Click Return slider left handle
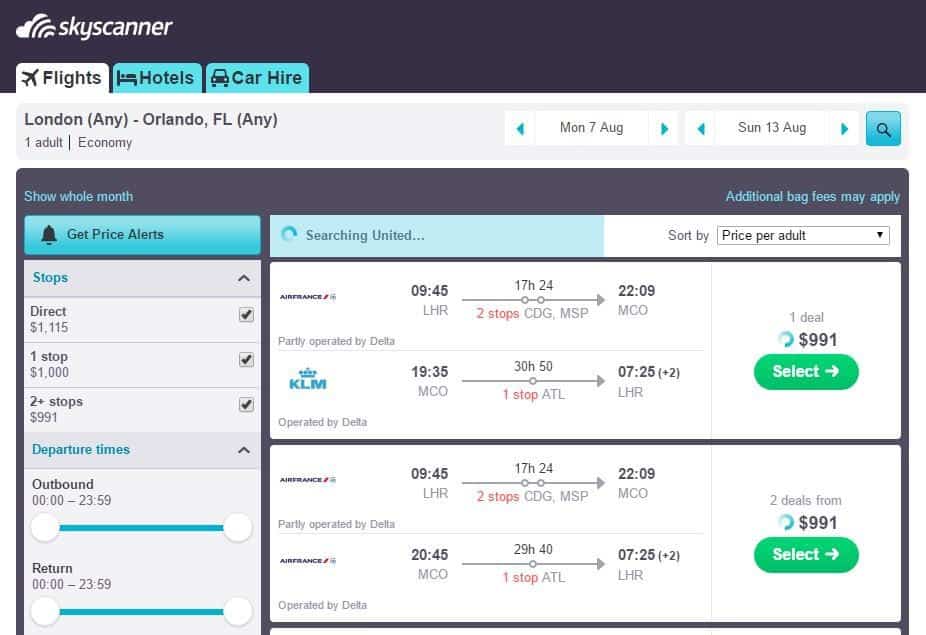The height and width of the screenshot is (635, 926). [x=45, y=611]
